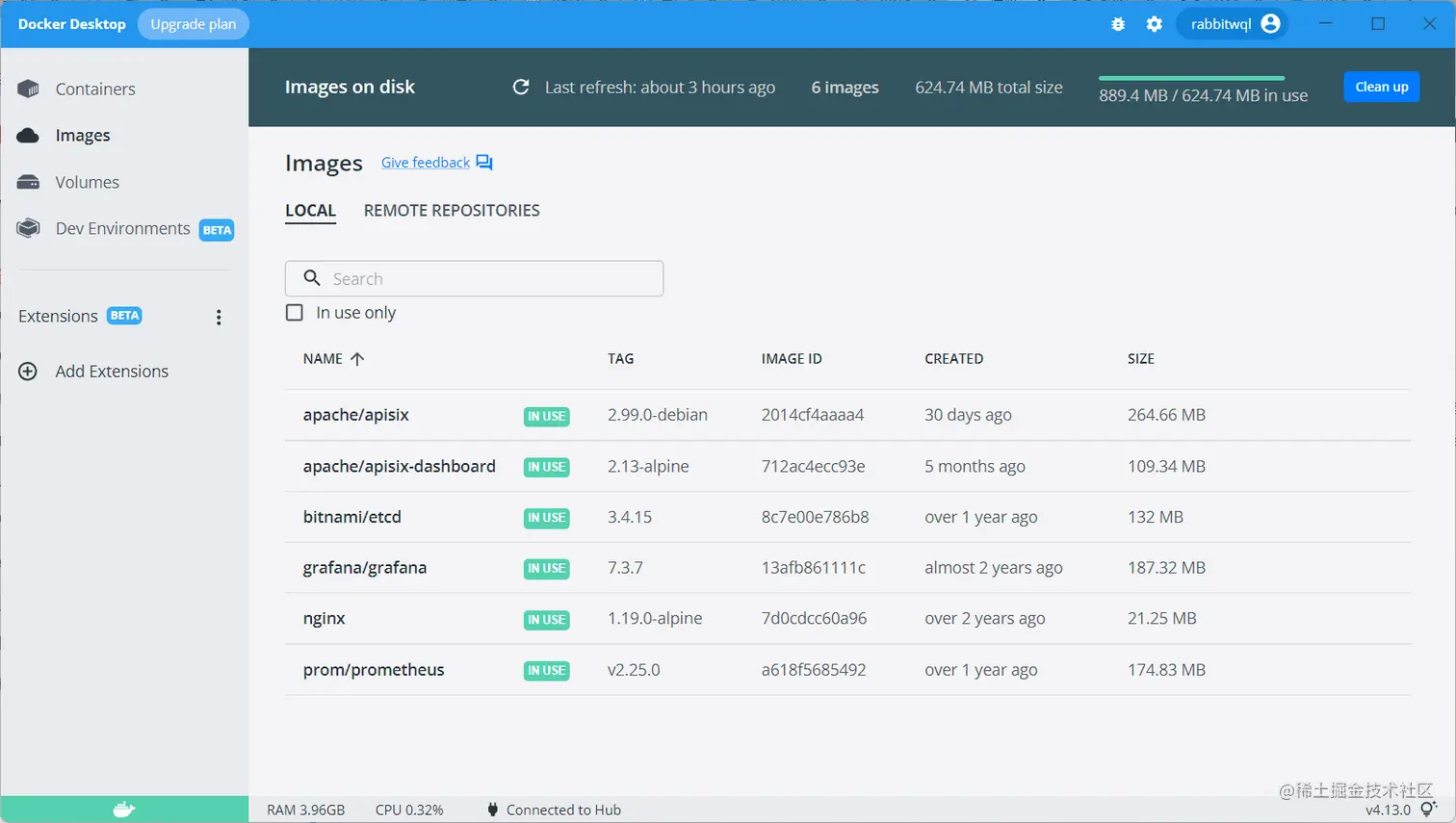Viewport: 1456px width, 823px height.
Task: Select the prom/prometheus image name
Action: (x=374, y=670)
